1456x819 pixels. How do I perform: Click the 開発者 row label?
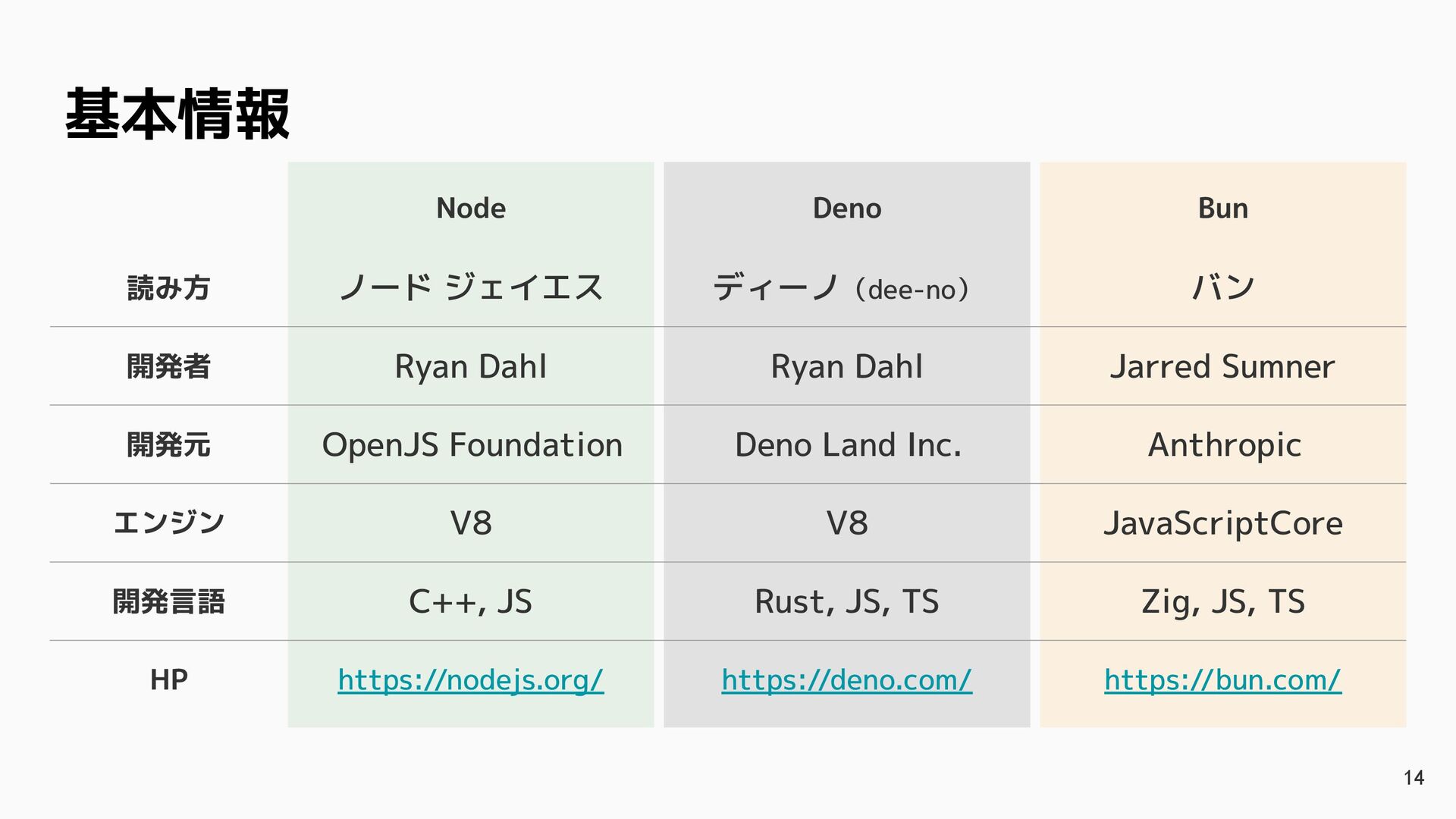pyautogui.click(x=168, y=366)
